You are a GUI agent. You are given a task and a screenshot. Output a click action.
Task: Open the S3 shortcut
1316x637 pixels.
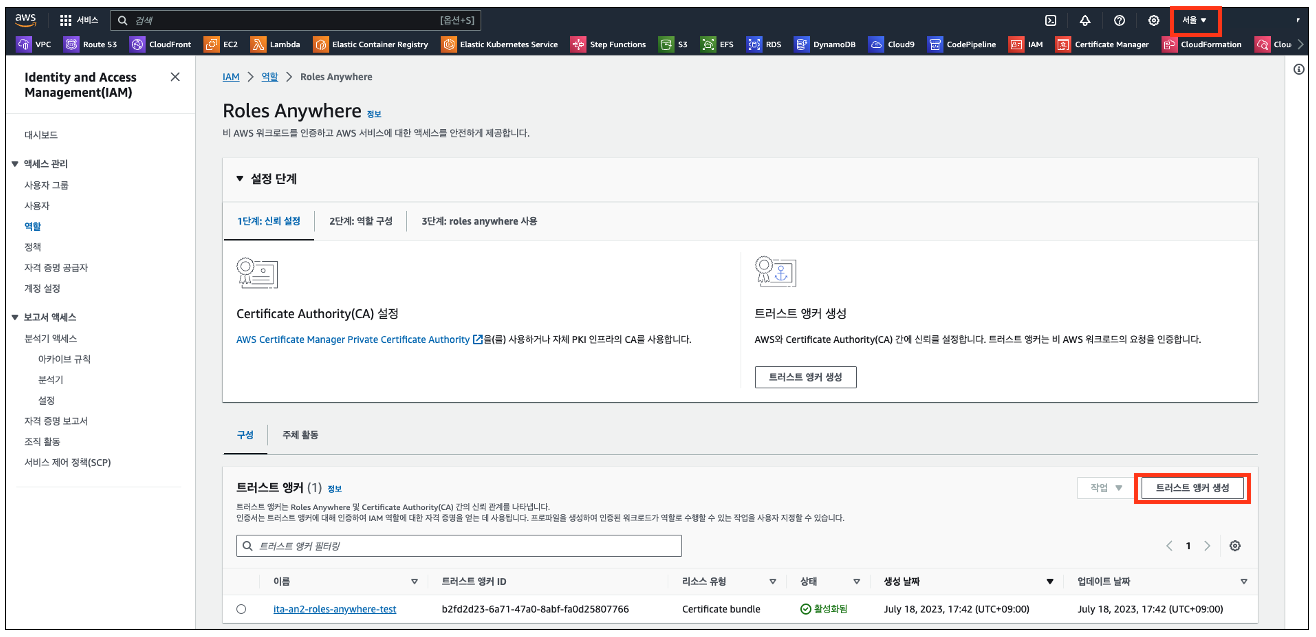tap(674, 44)
